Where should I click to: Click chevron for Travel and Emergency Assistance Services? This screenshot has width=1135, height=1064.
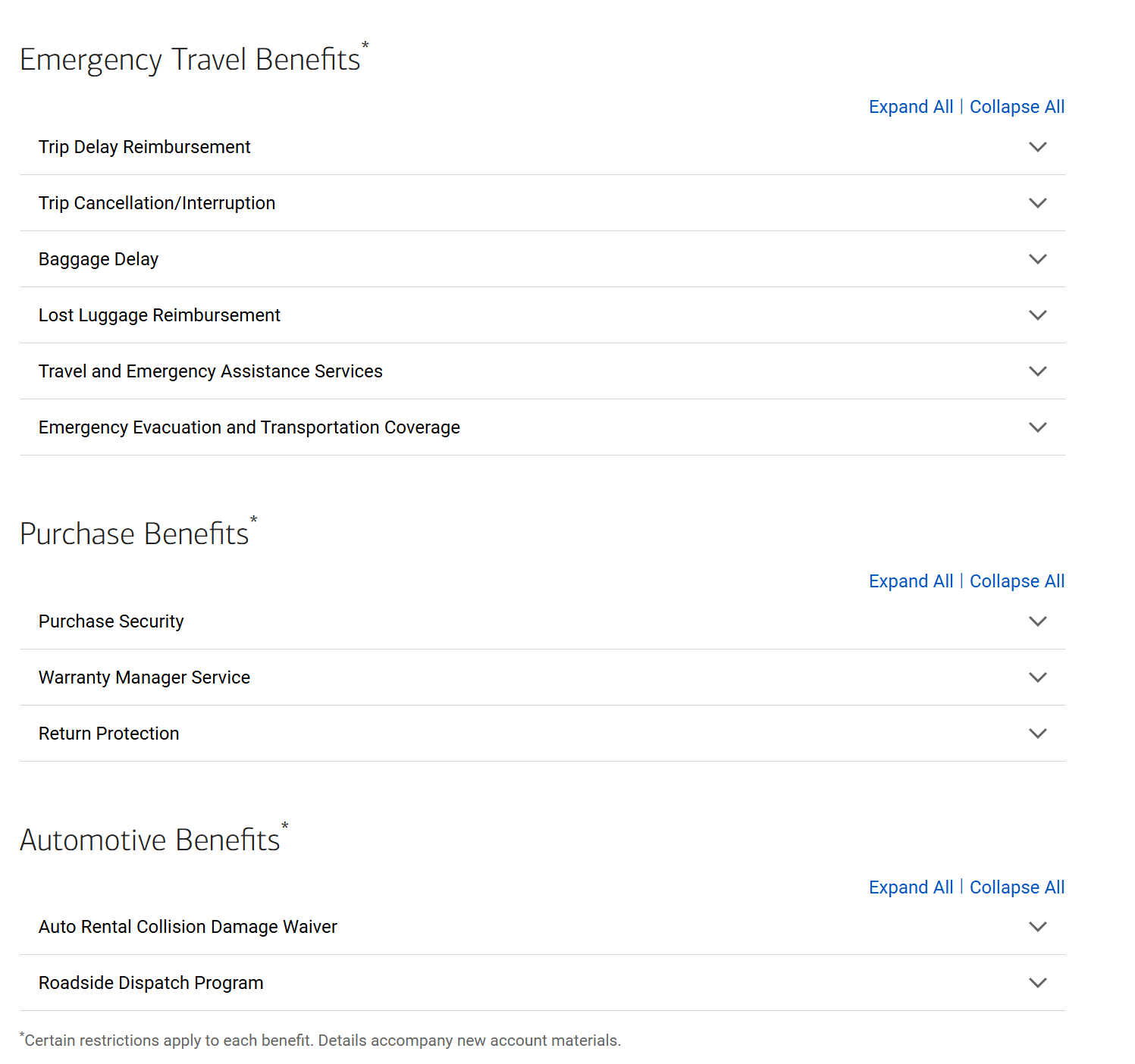[1037, 371]
